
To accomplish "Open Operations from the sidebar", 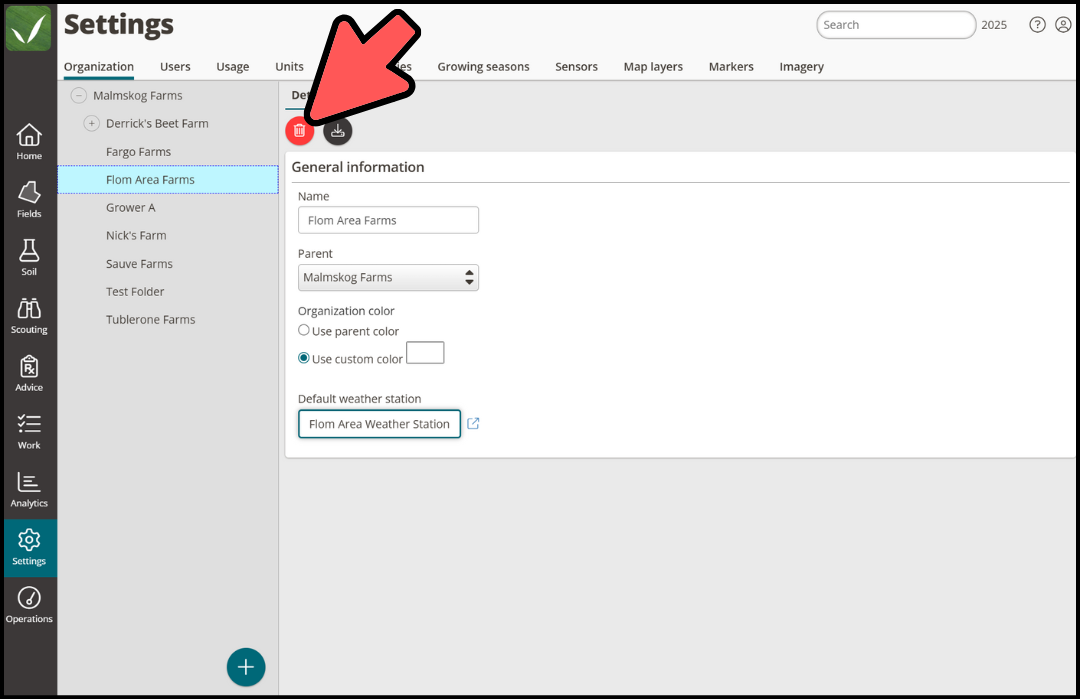I will click(29, 605).
